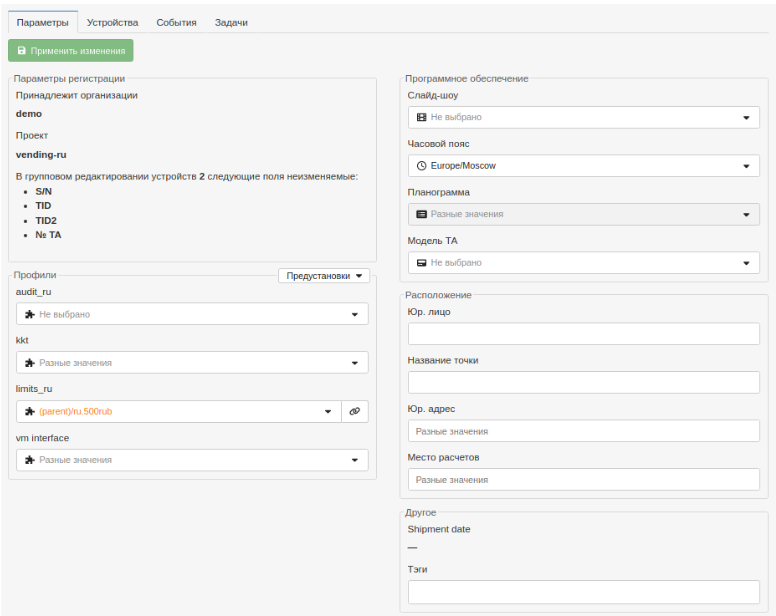Click the TID2 list item
This screenshot has height=616, width=776.
[46, 221]
